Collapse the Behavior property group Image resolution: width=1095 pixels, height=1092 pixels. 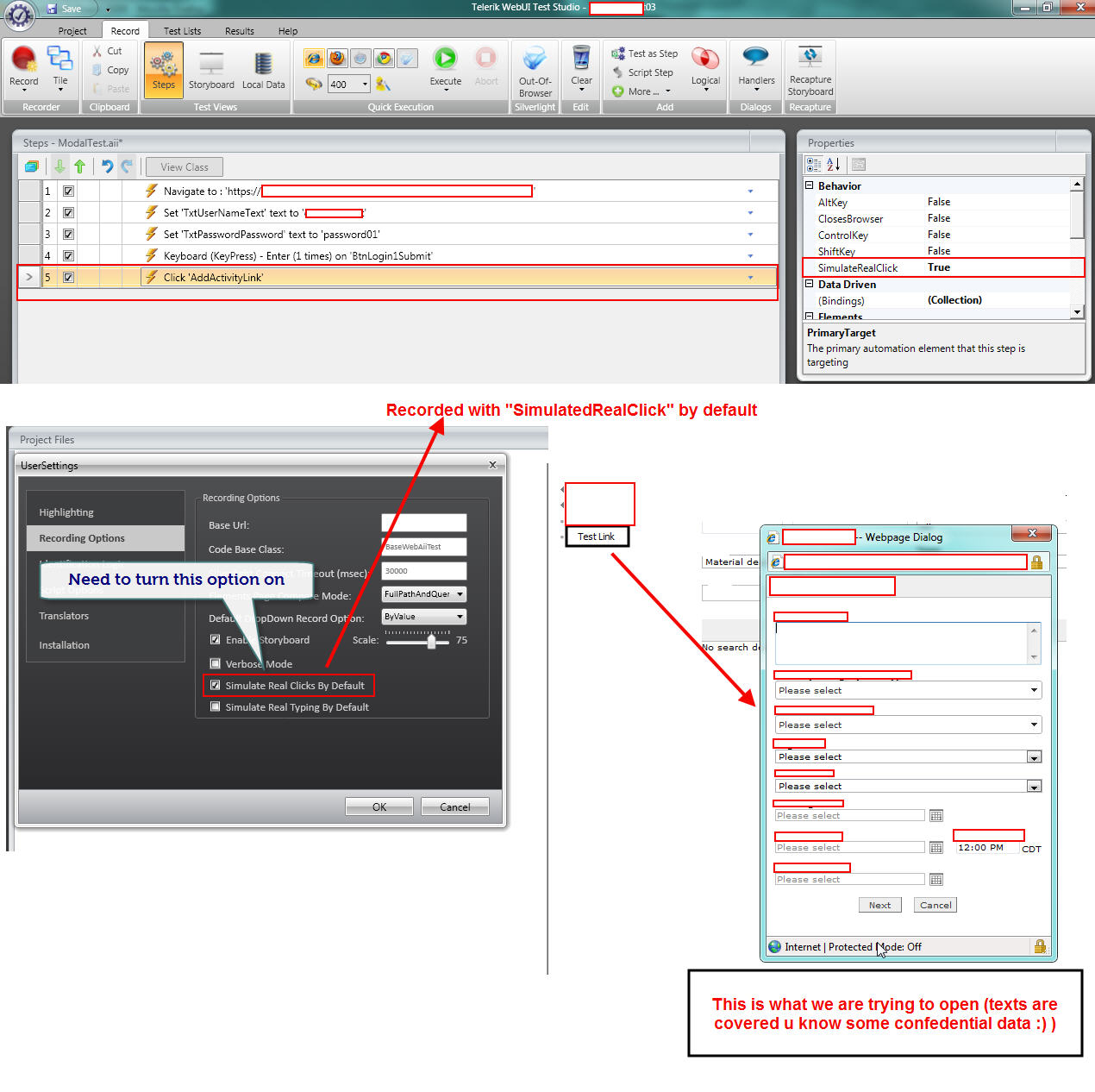[x=810, y=185]
